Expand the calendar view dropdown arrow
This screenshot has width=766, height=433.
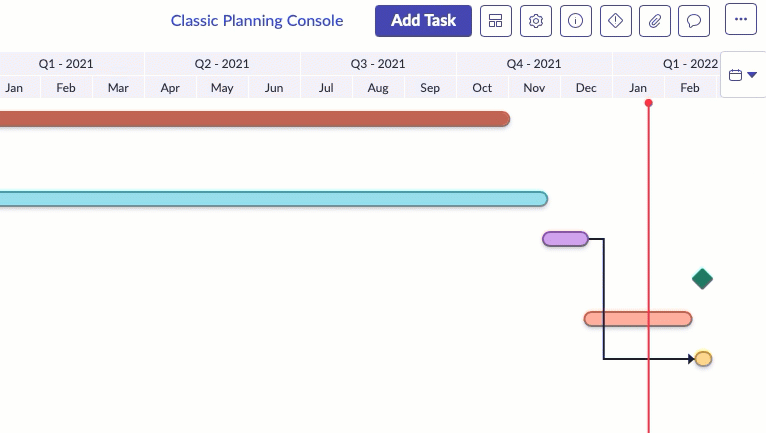pos(752,75)
